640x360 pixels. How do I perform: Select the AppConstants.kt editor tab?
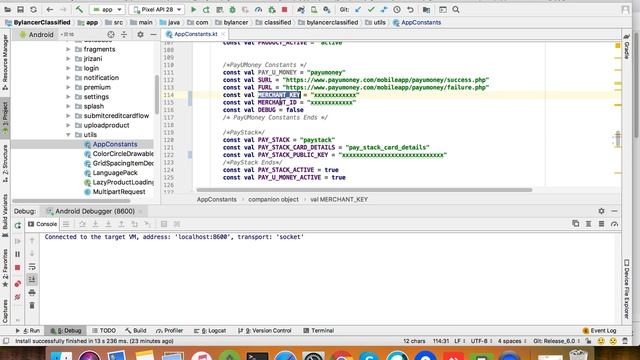[196, 34]
